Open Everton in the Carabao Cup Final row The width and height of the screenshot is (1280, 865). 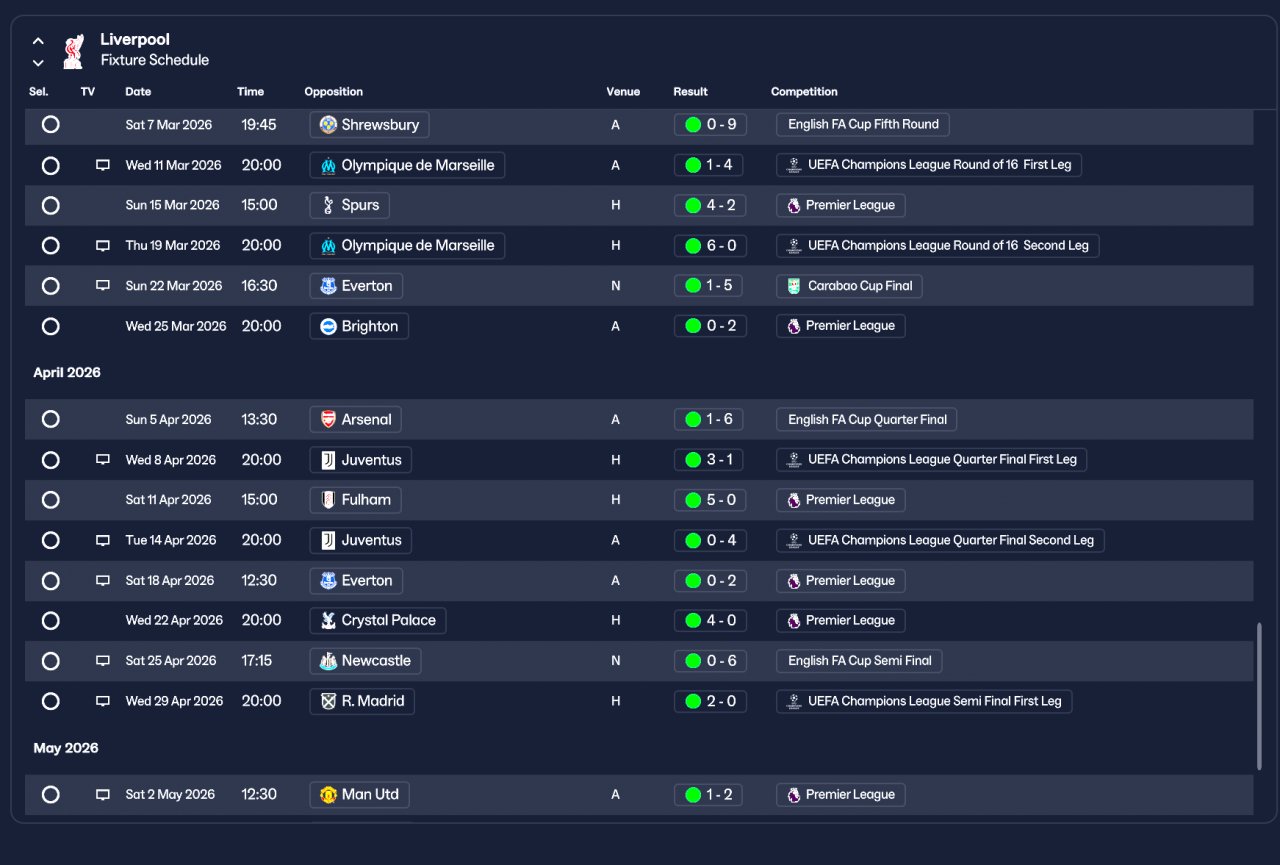356,286
